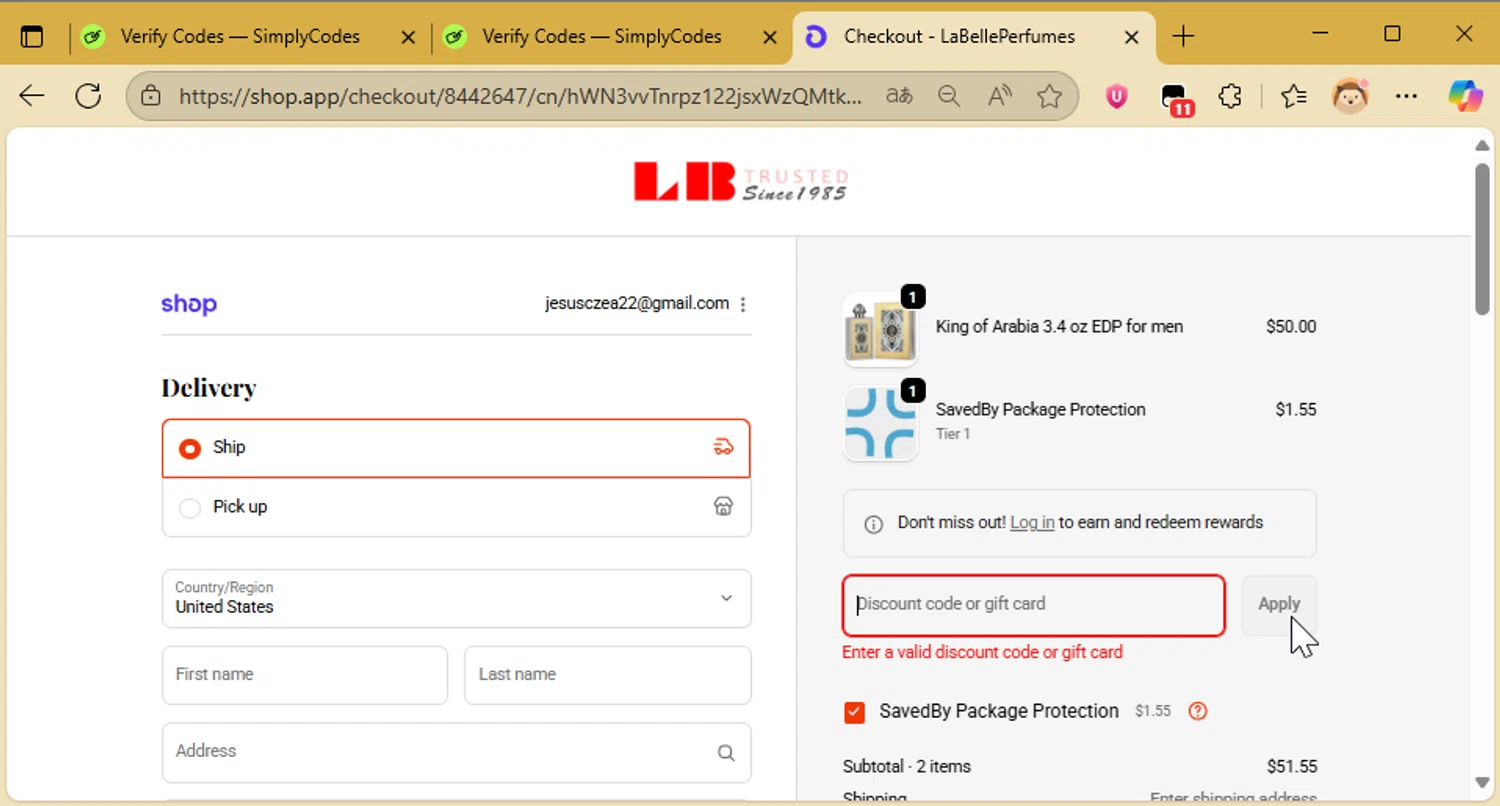Open a new browser tab

[x=1183, y=37]
